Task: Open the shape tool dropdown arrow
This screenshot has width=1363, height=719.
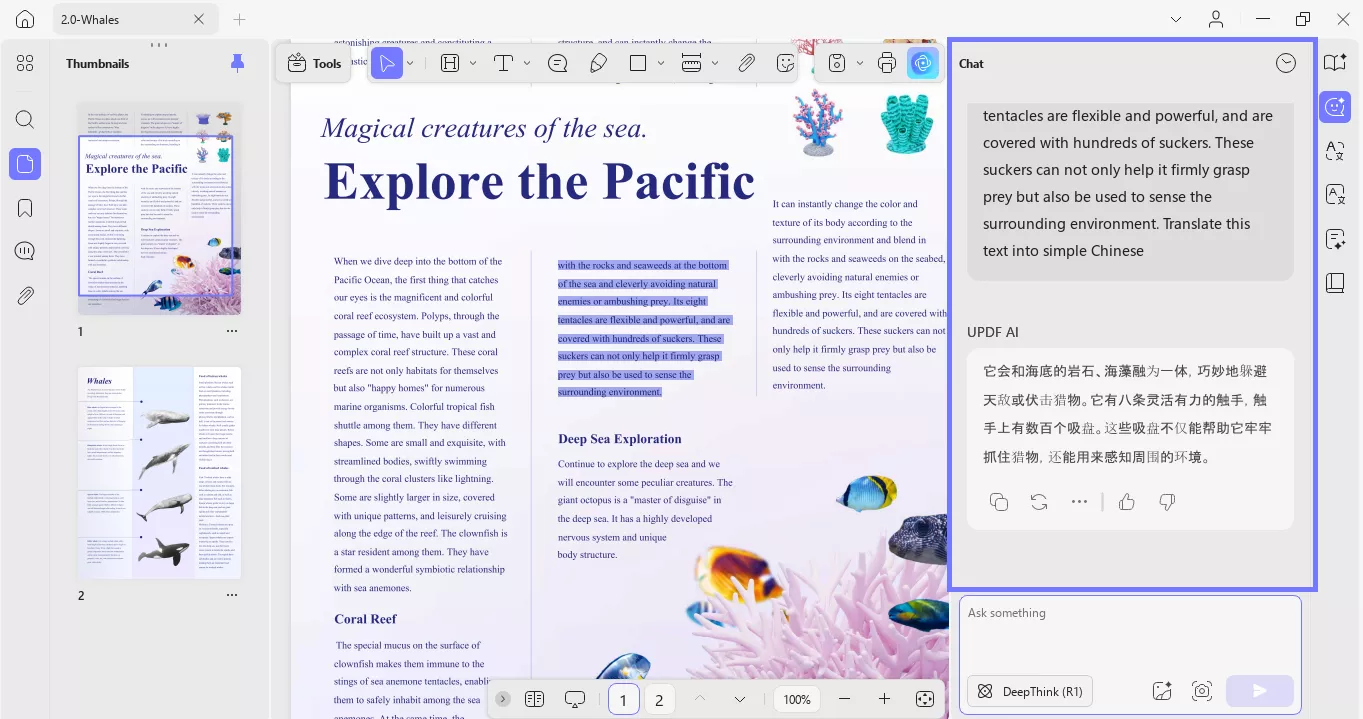Action: (661, 63)
